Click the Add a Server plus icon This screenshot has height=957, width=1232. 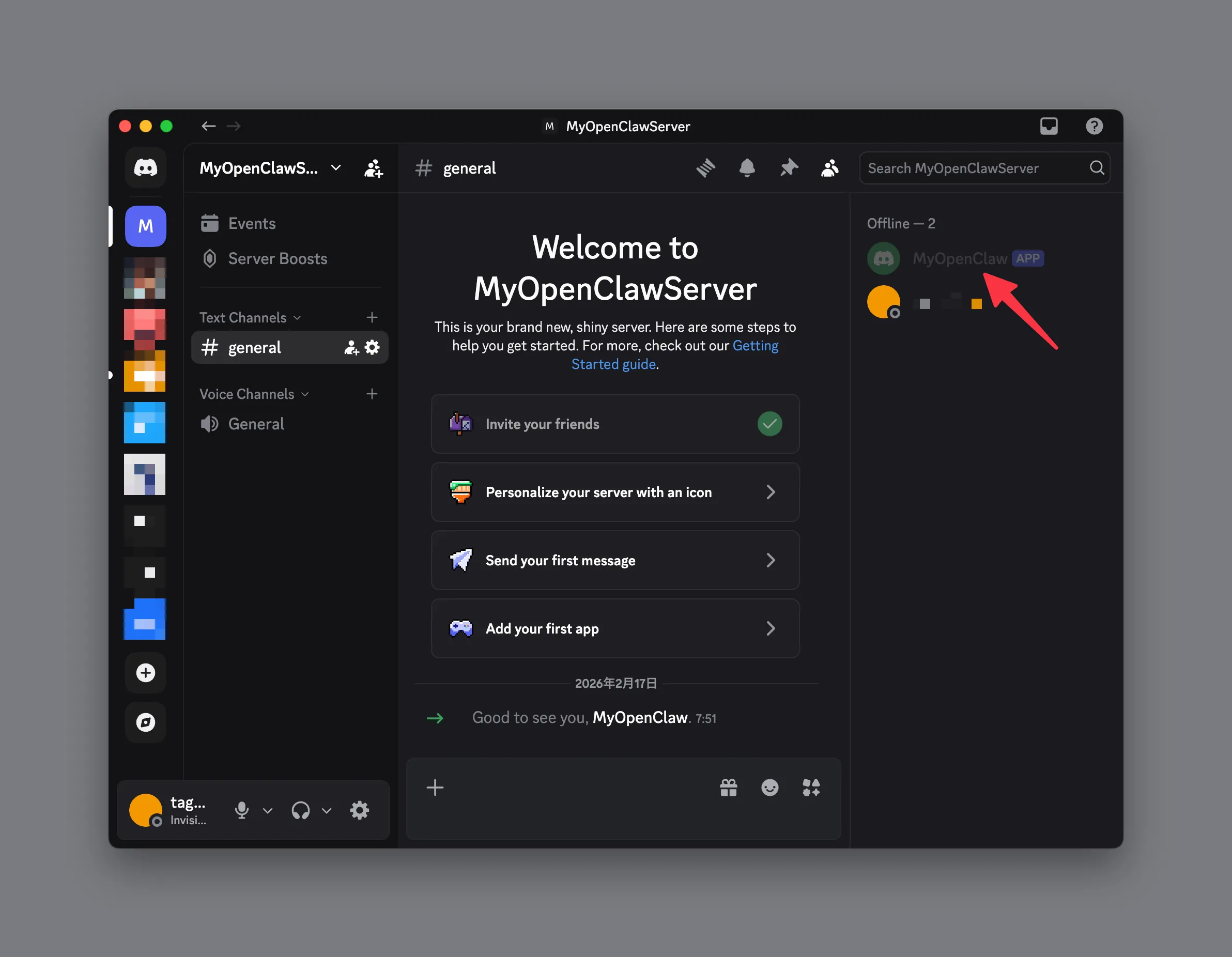tap(146, 673)
